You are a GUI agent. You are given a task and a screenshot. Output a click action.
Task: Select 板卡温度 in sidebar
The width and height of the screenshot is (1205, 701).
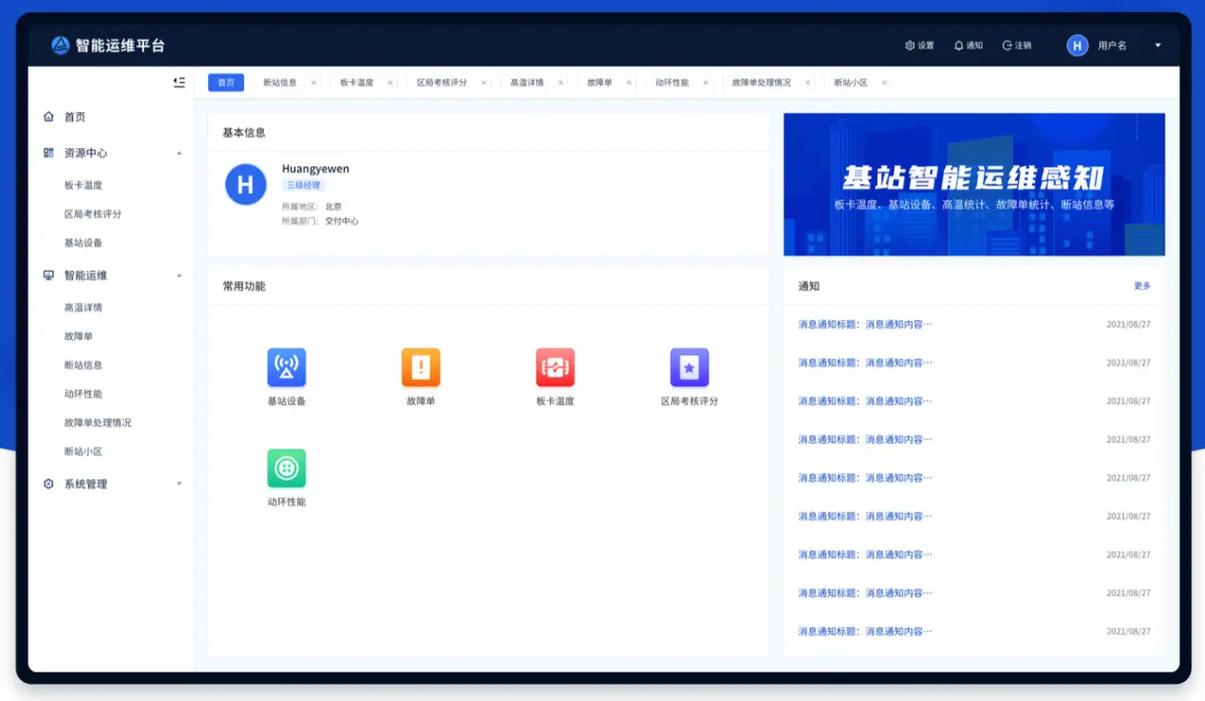coord(83,185)
